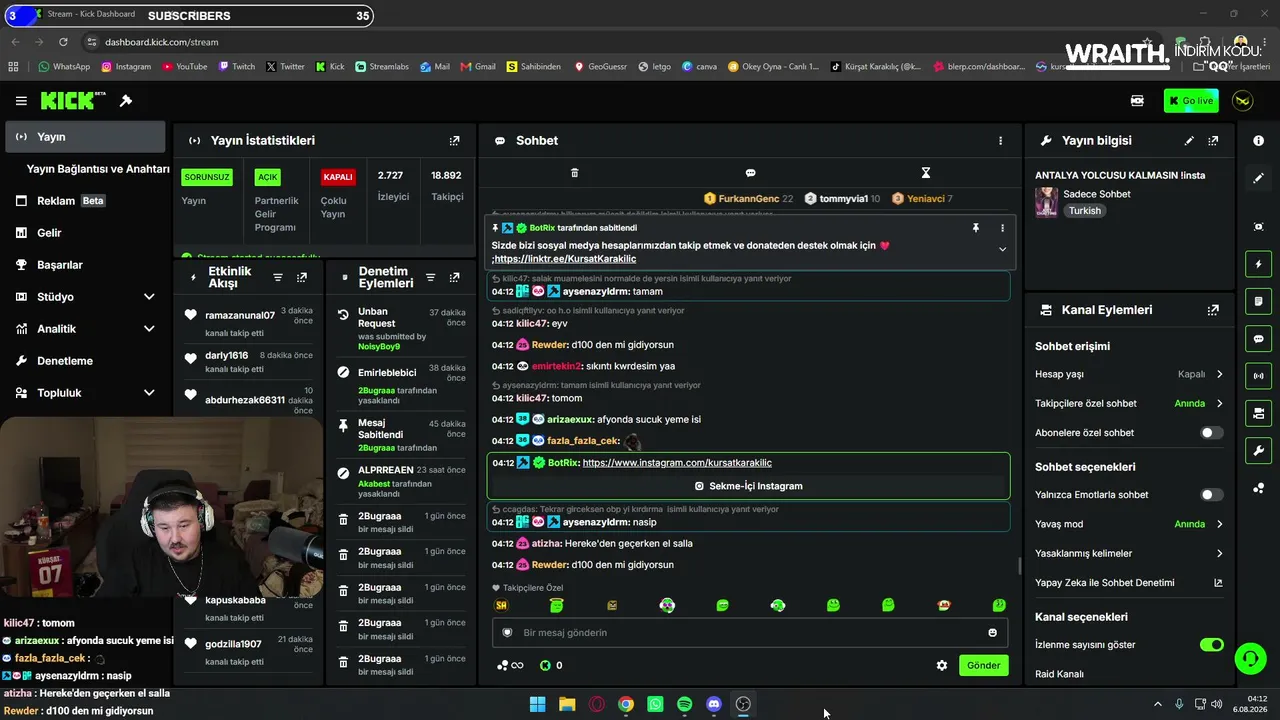Click the chat bubble icon in the right sidebar
The width and height of the screenshot is (1280, 720).
click(1258, 339)
